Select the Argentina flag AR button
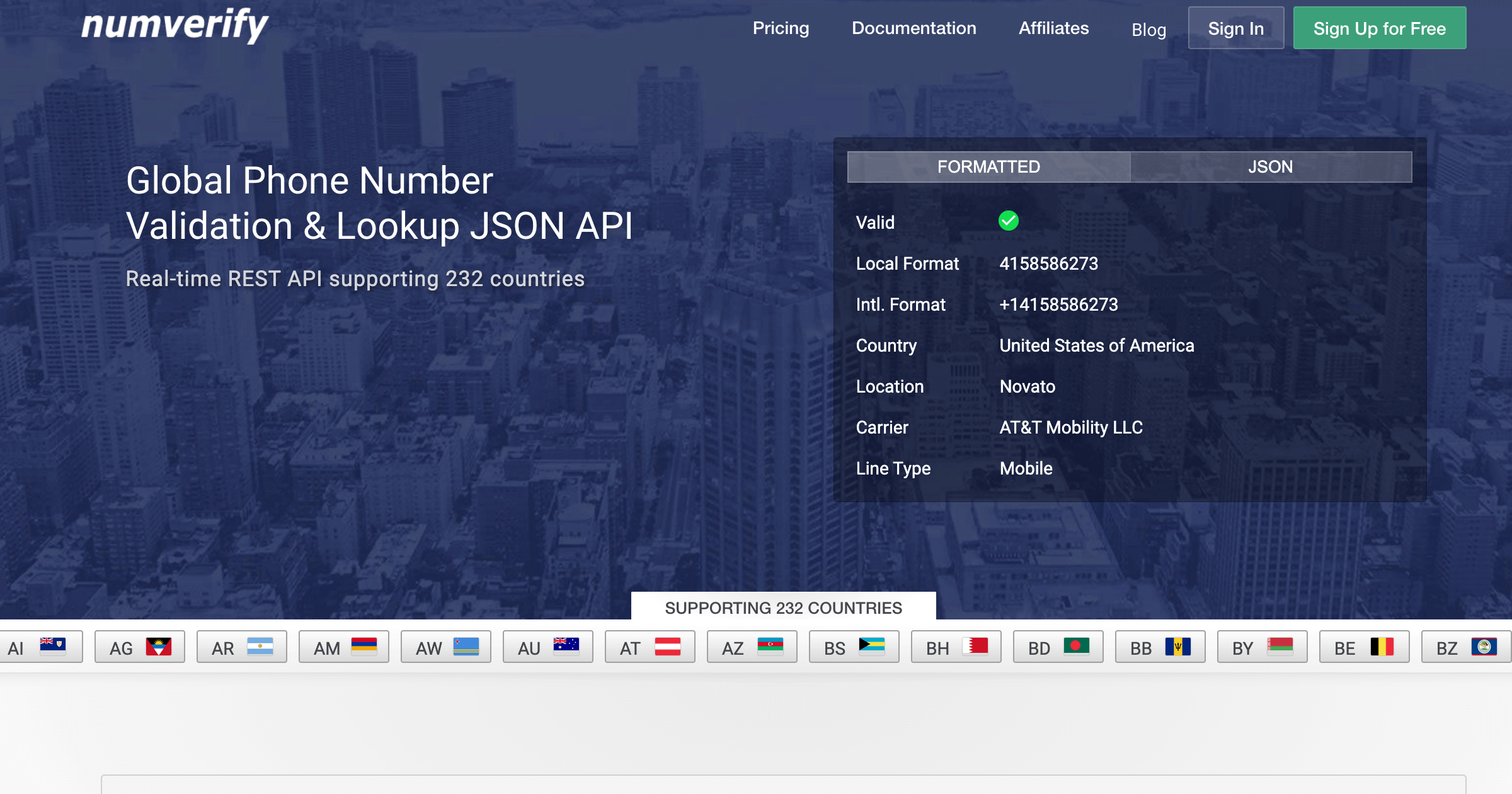 [241, 647]
